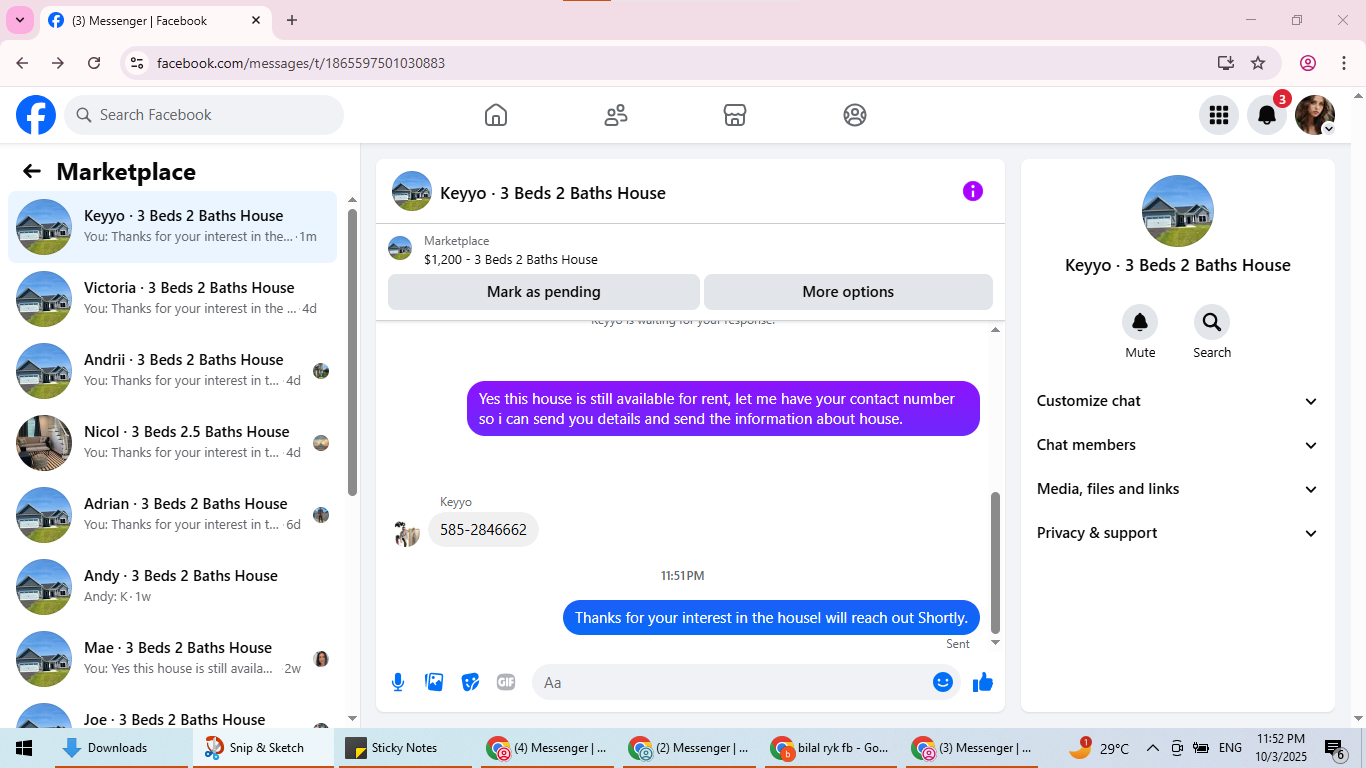The width and height of the screenshot is (1366, 768).
Task: Select the Keyyo conversation in list
Action: [x=173, y=227]
